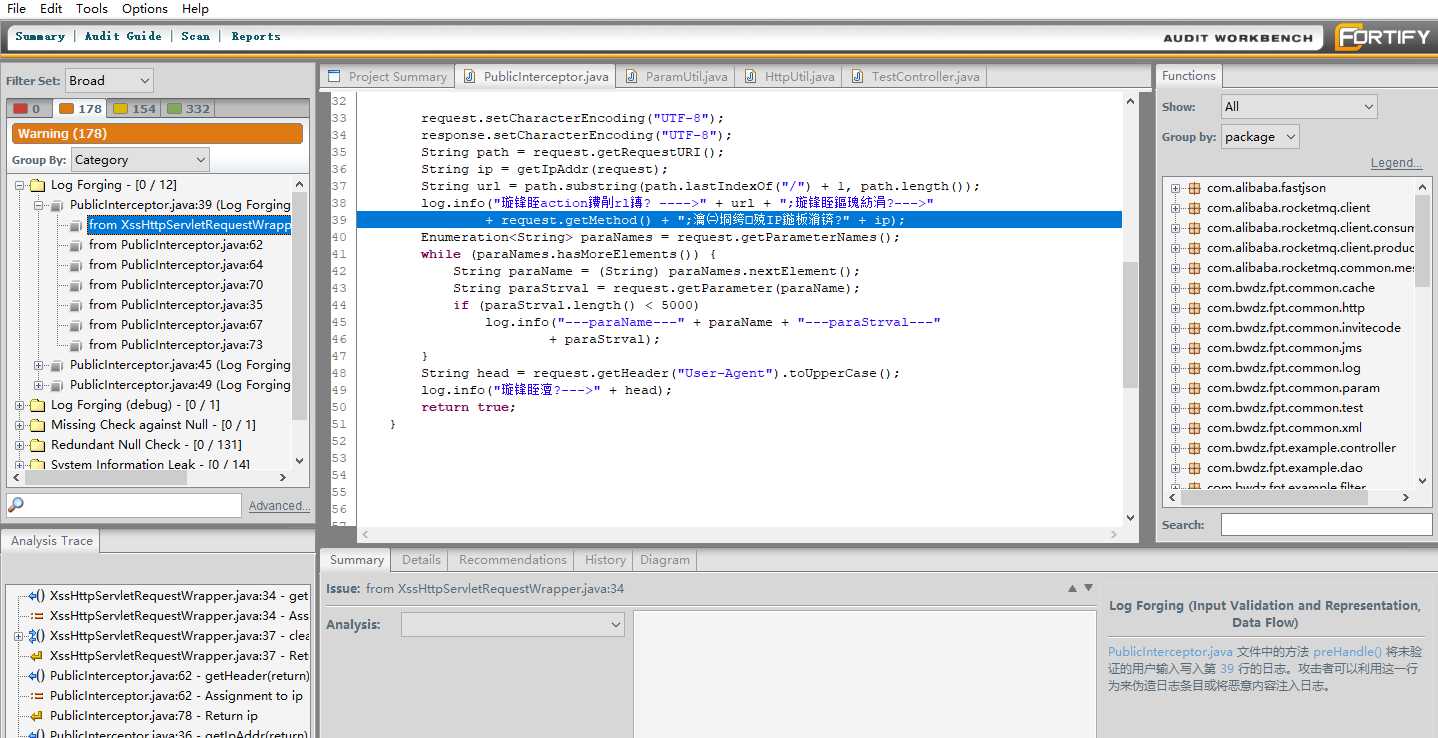Expand the PublicInterceptor.java:49 issue node
This screenshot has width=1438, height=738.
[x=39, y=385]
